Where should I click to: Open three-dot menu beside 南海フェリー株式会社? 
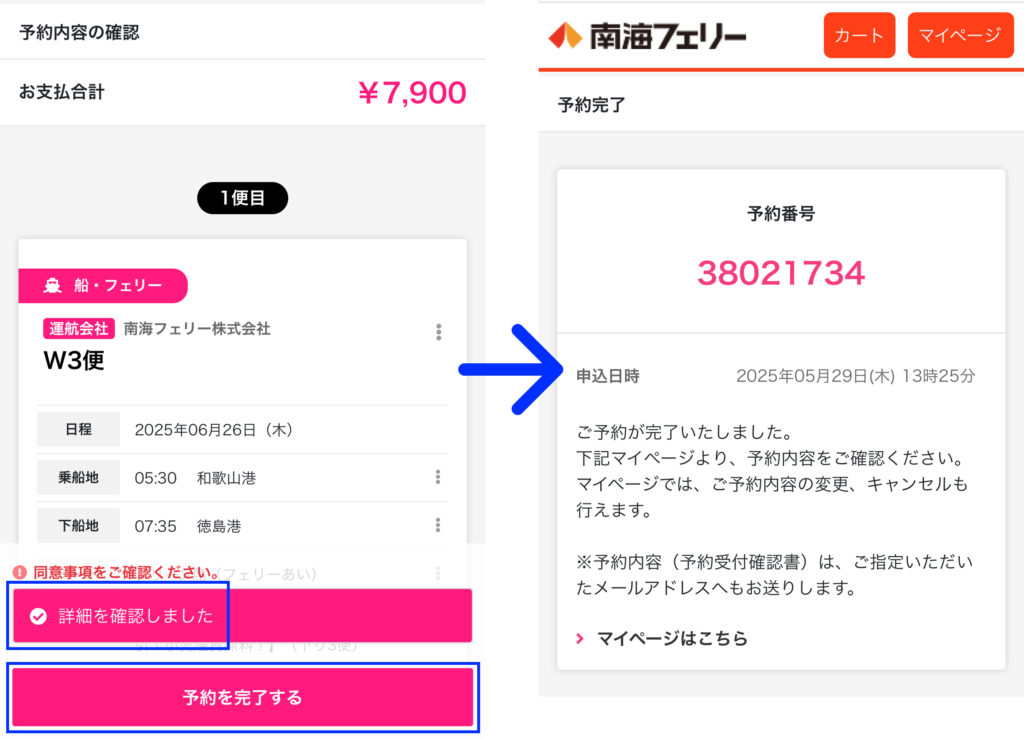[438, 332]
